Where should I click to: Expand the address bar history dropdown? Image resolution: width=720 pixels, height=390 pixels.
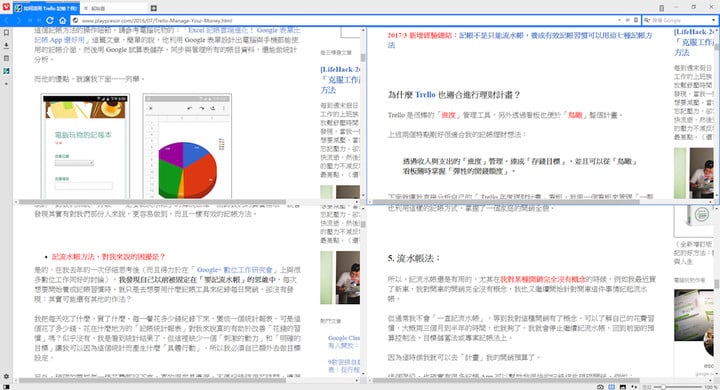tap(619, 20)
